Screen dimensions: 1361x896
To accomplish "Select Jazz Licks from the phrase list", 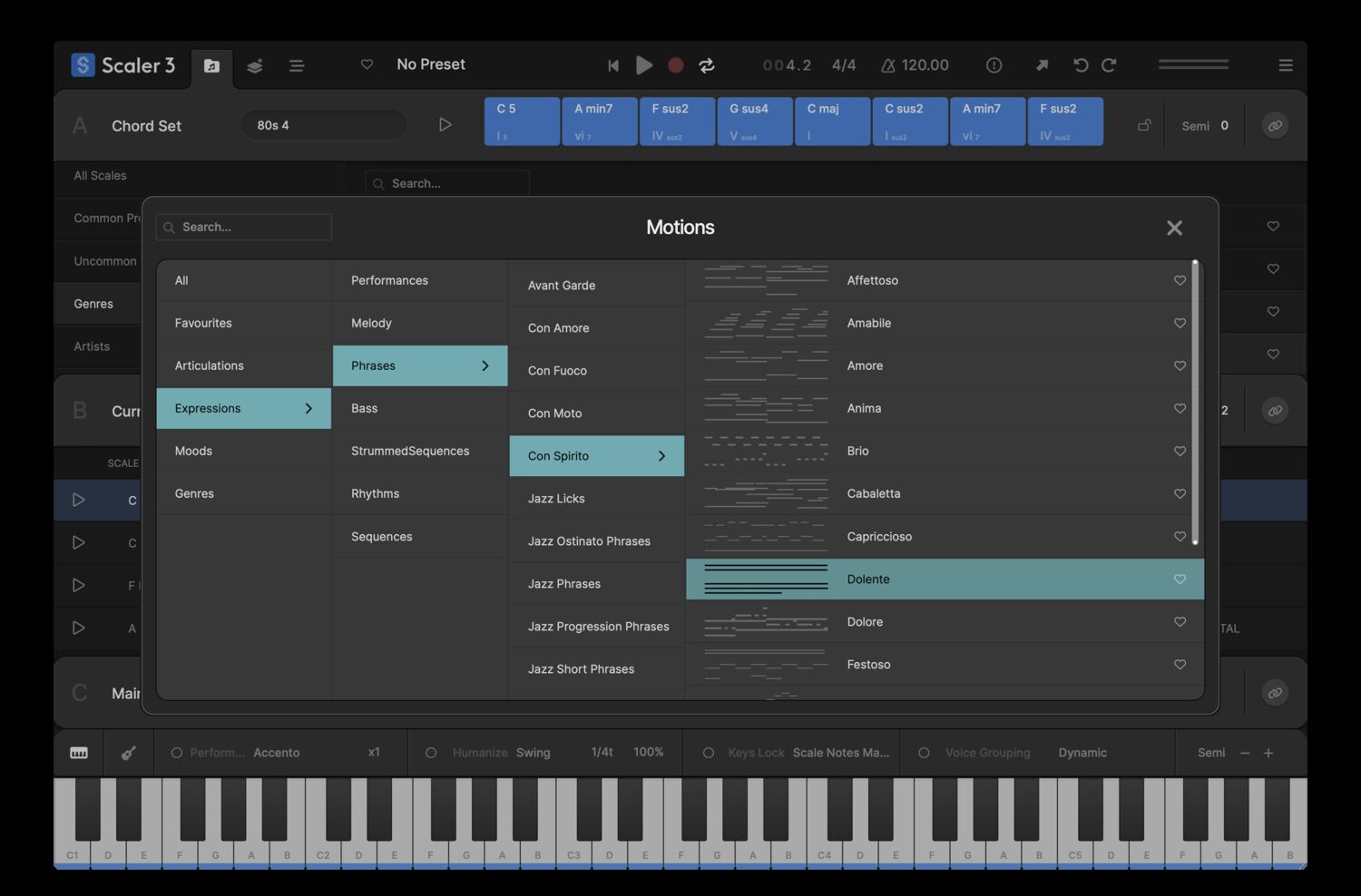I will (x=557, y=498).
